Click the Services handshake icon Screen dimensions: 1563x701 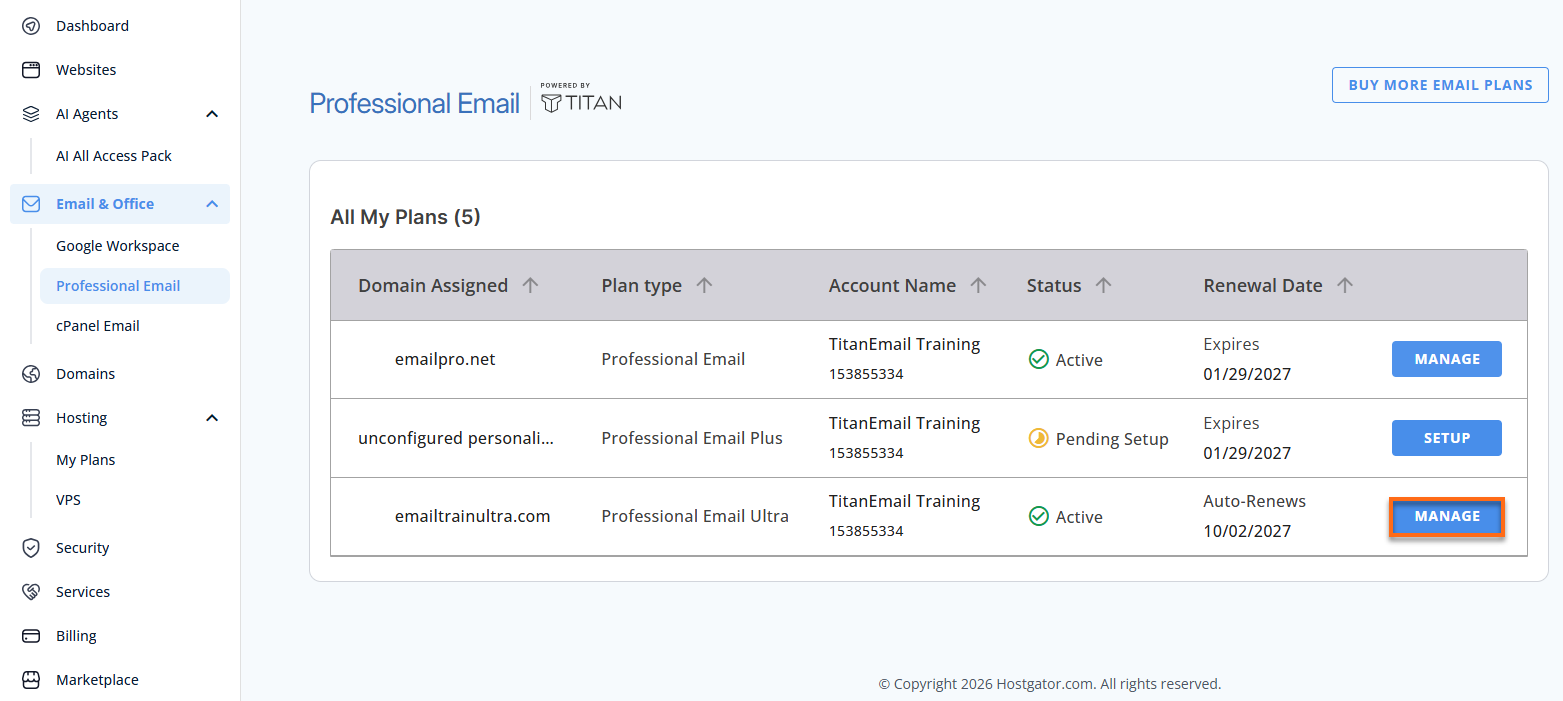tap(31, 592)
